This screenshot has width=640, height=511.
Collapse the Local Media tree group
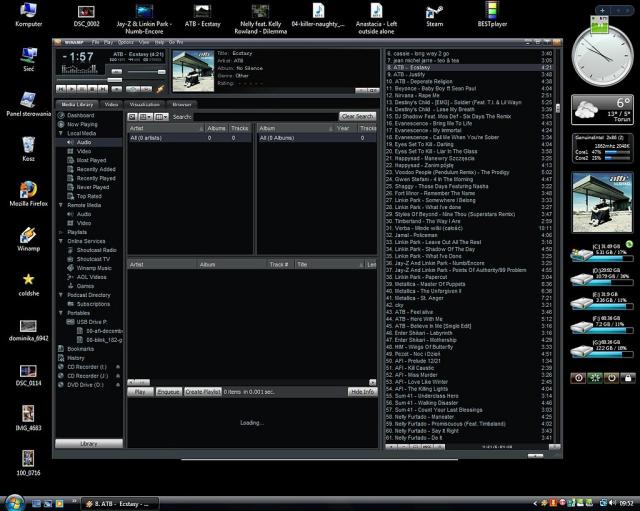click(x=61, y=133)
